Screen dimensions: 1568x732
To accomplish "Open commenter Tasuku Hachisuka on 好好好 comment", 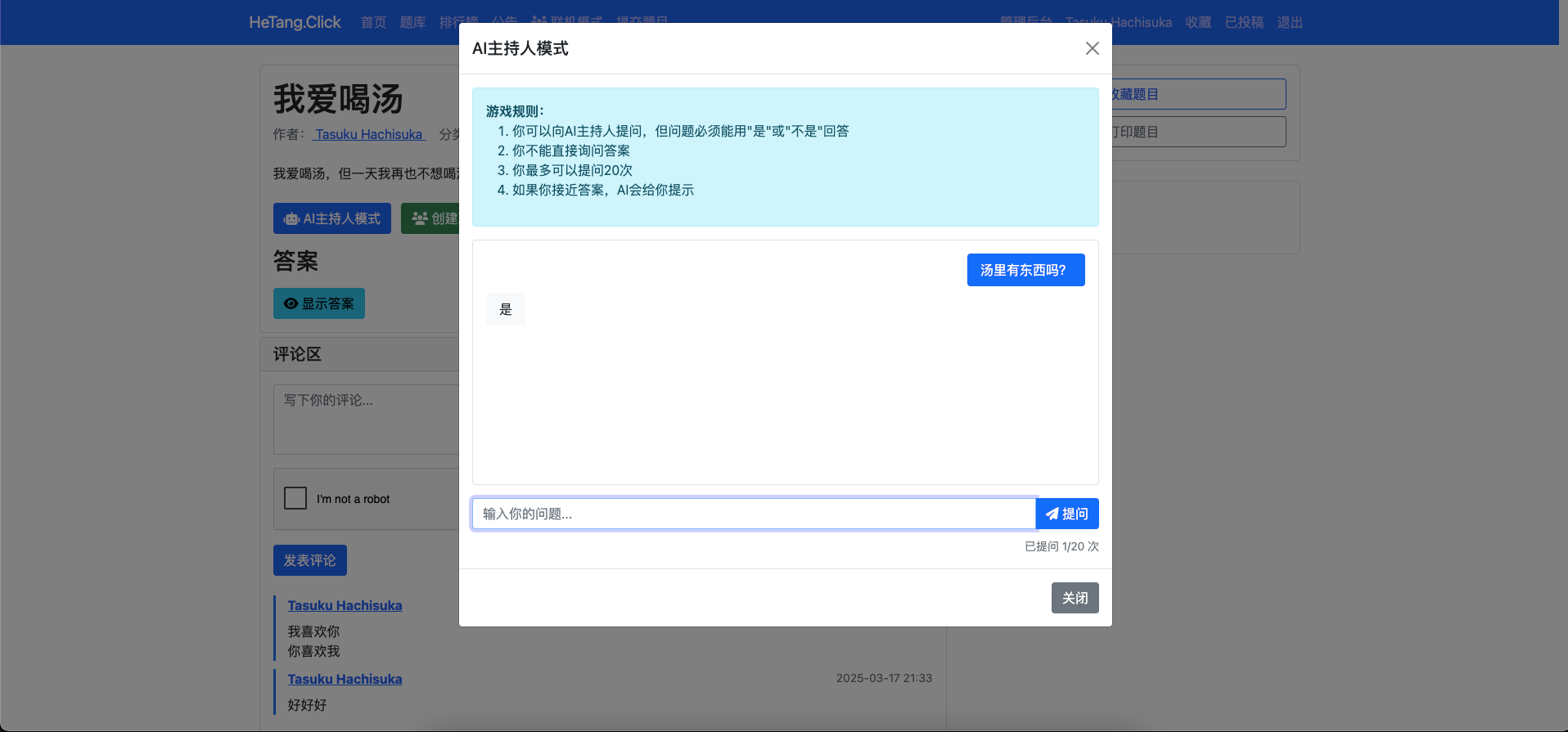I will 345,679.
